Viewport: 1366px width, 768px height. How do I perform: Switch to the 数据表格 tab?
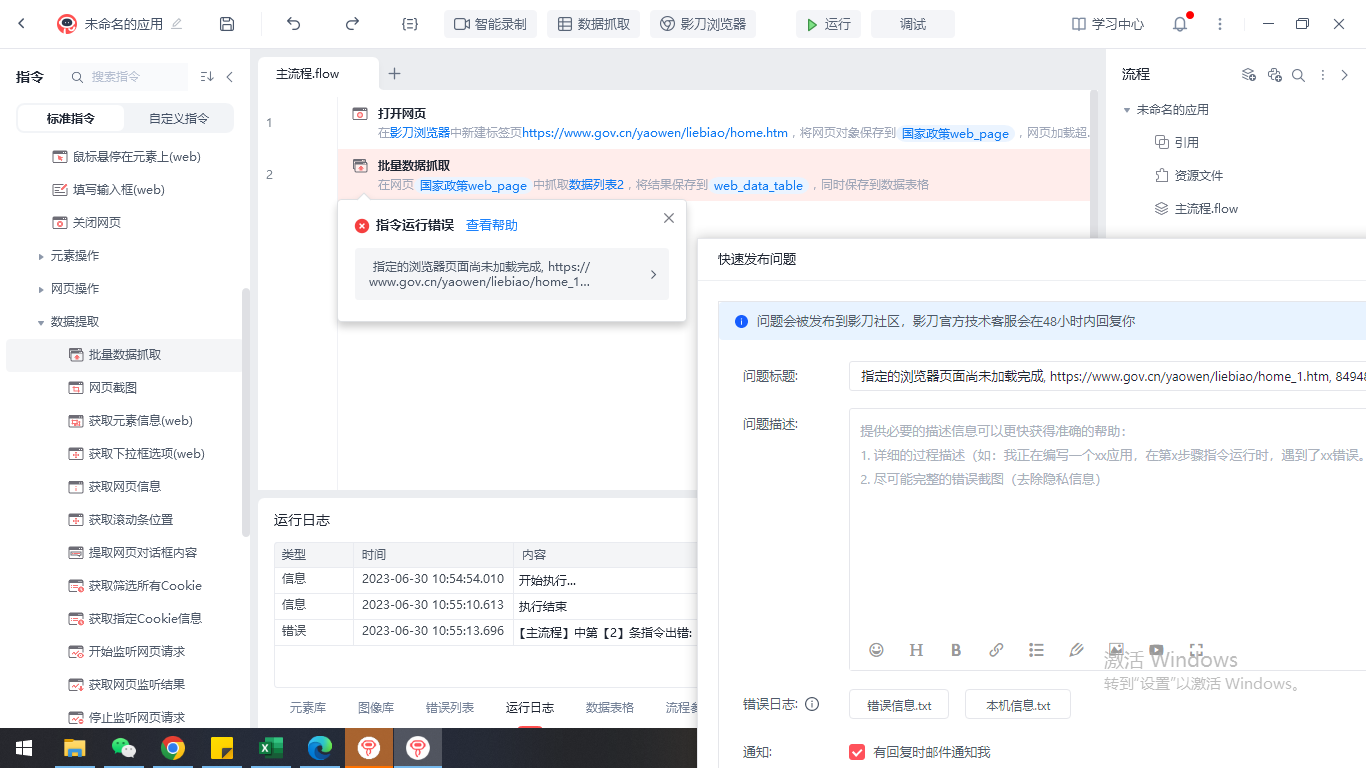point(610,707)
